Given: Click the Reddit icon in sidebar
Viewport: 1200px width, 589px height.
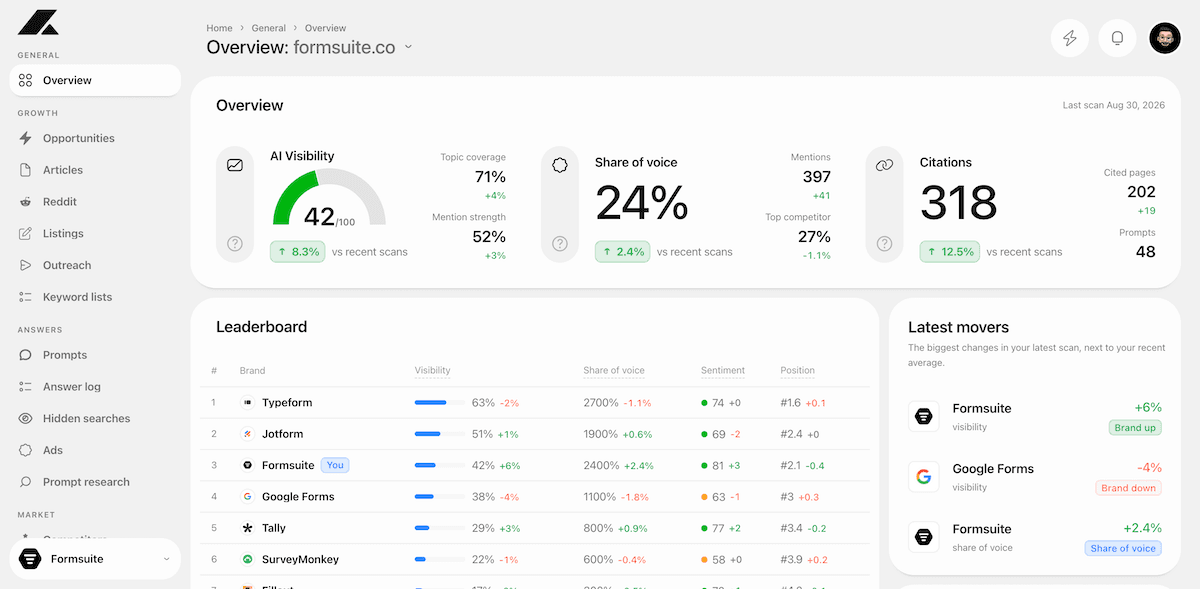Looking at the screenshot, I should pyautogui.click(x=25, y=202).
